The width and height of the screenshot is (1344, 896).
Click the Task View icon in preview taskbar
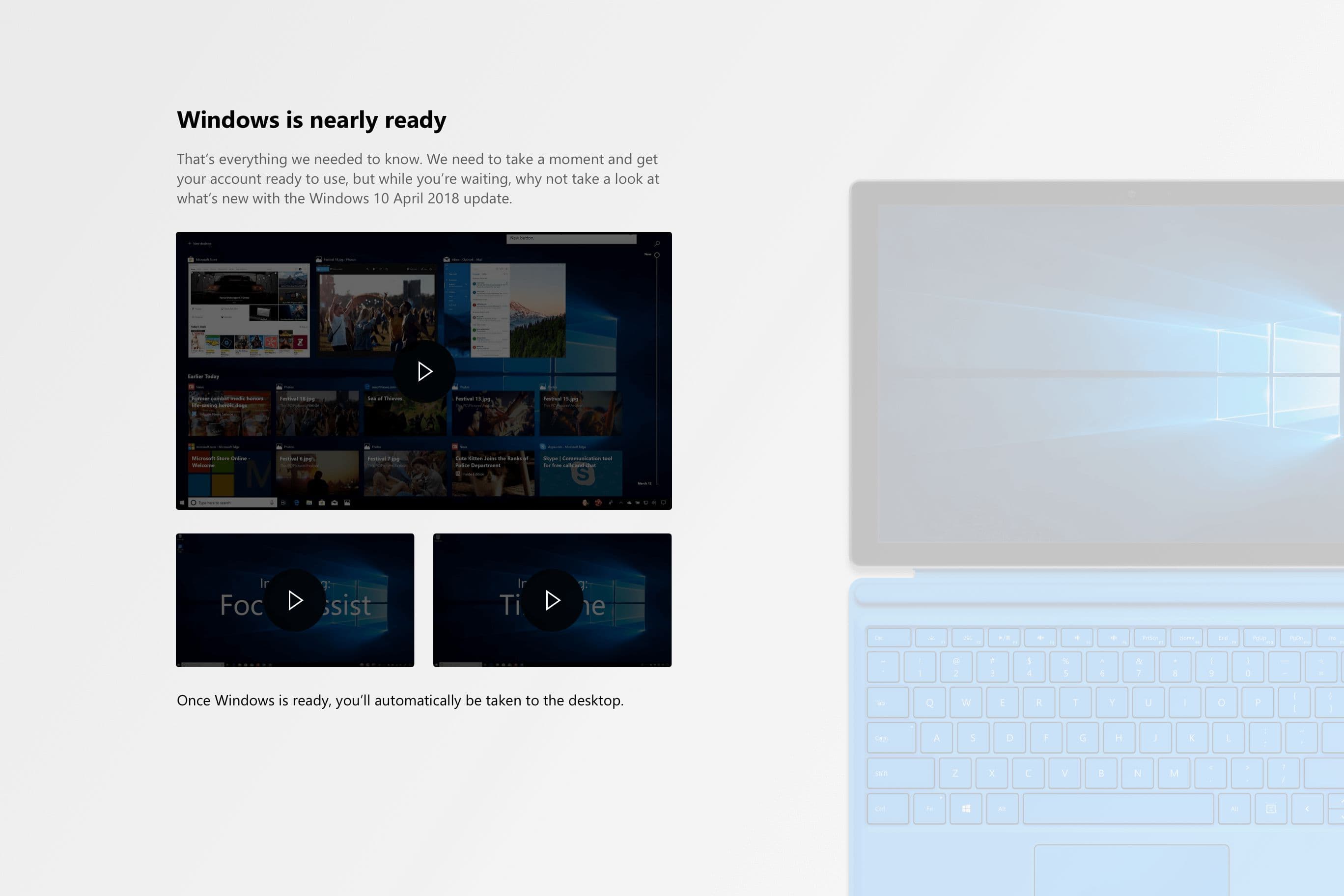(x=283, y=503)
